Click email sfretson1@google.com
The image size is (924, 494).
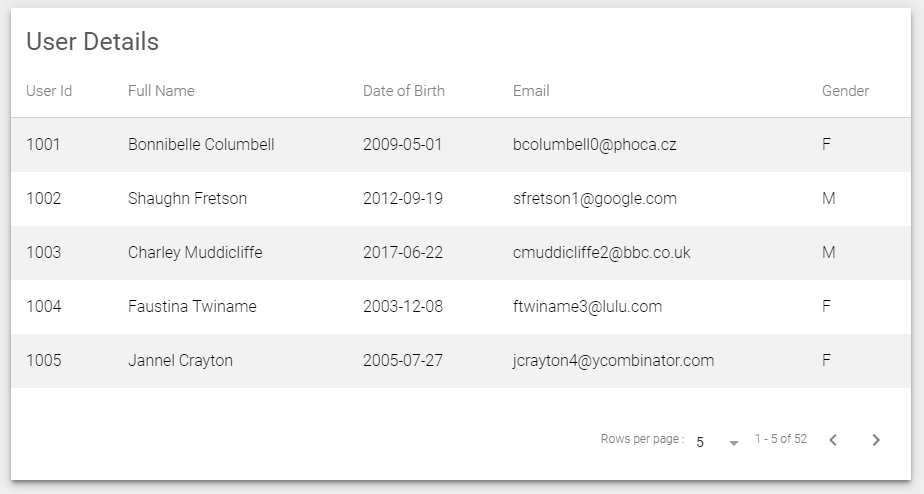594,199
